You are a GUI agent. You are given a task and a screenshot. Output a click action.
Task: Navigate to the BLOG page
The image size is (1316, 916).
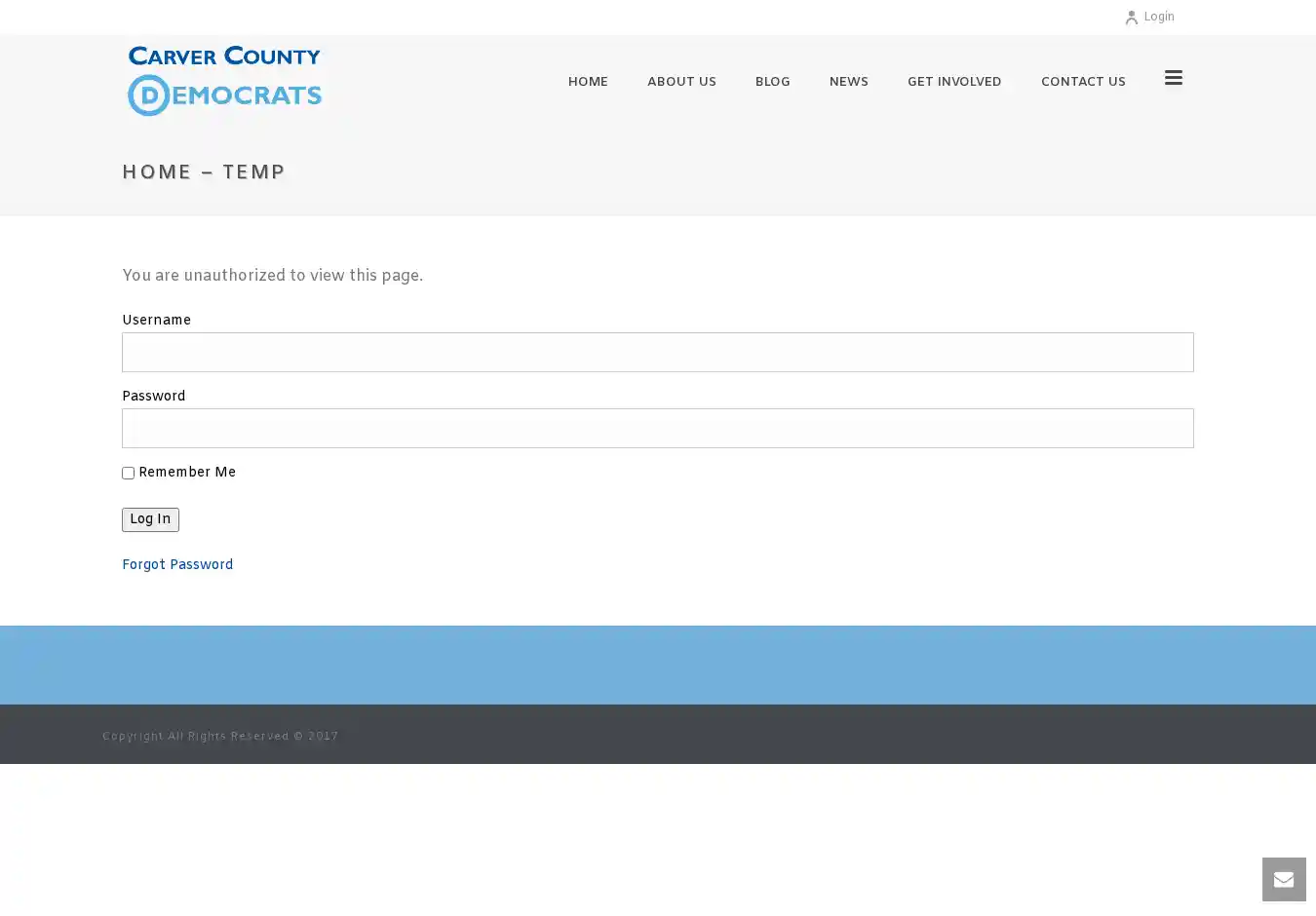click(x=772, y=82)
